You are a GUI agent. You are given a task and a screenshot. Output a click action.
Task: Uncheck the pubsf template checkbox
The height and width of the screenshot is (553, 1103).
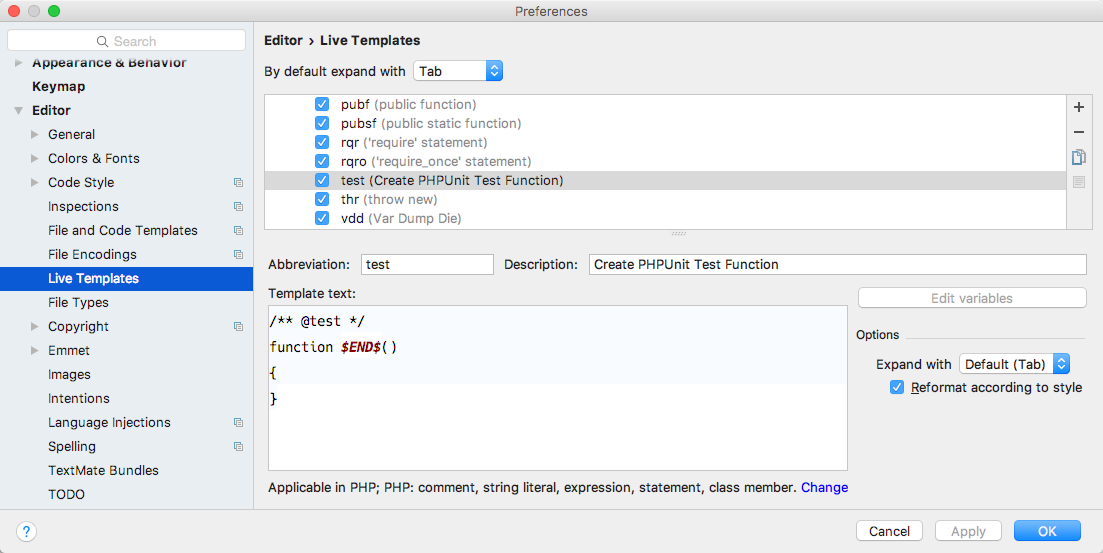point(322,123)
